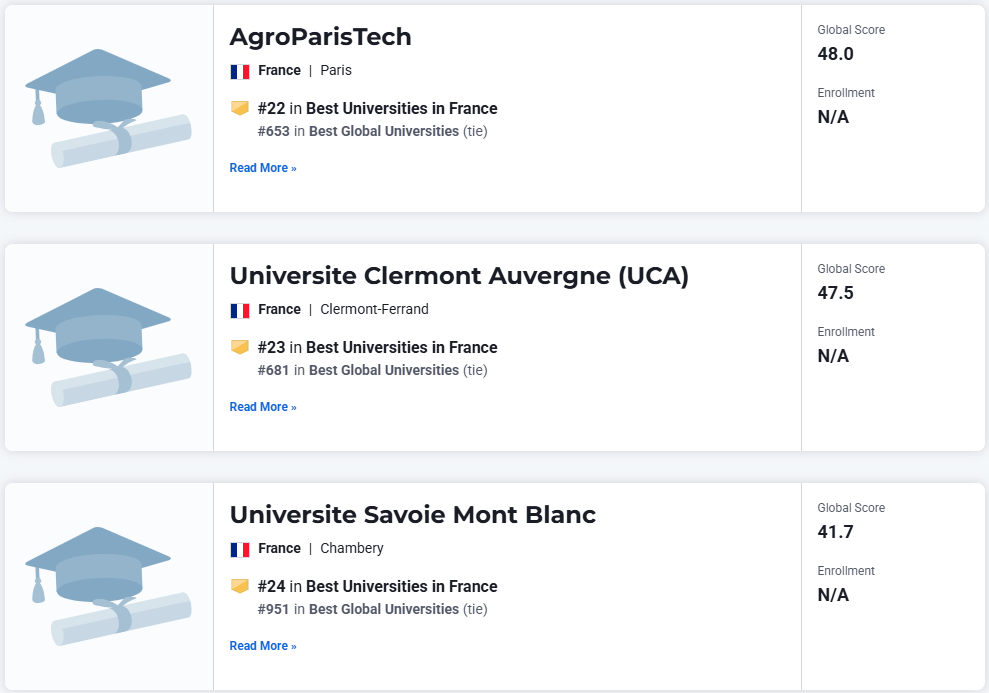Open the Universite Clermont Auvergne (UCA) title
This screenshot has width=989, height=693.
tap(459, 276)
